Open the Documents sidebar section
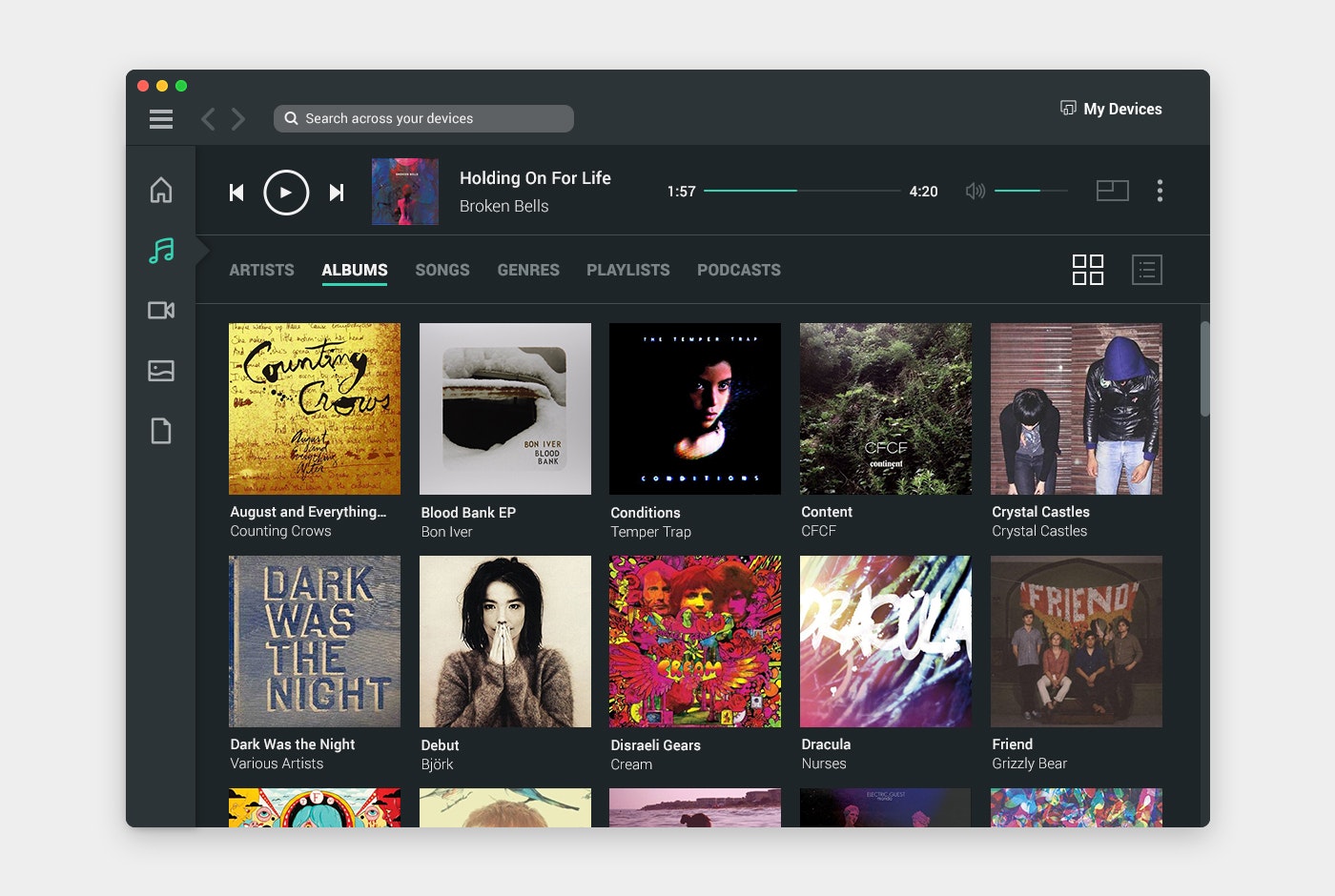 [x=161, y=431]
